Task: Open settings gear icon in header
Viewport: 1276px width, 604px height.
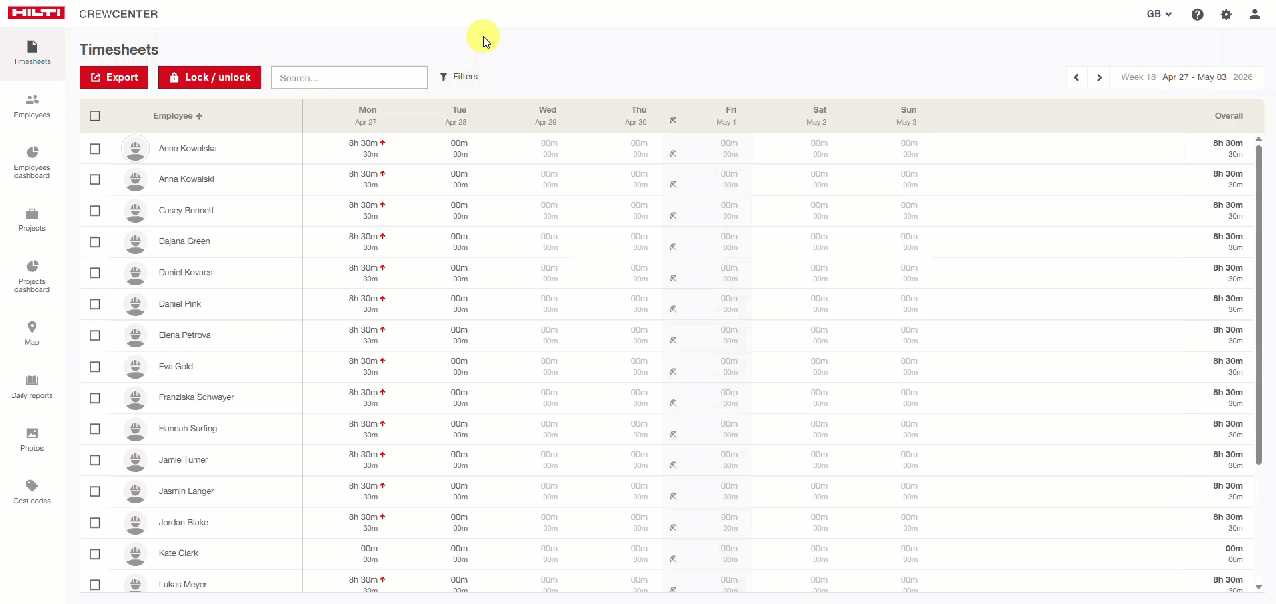Action: [x=1226, y=15]
